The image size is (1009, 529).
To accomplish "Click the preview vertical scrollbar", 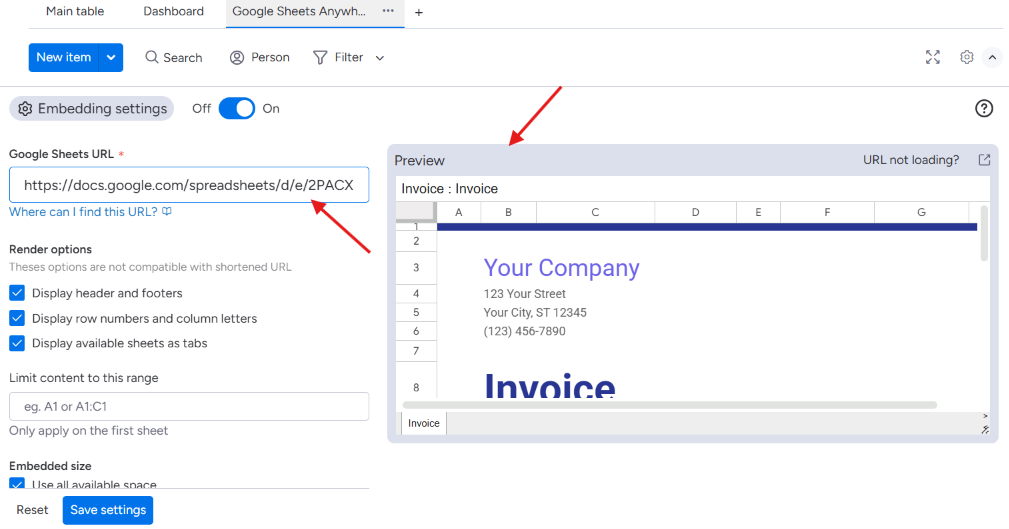I will (984, 233).
